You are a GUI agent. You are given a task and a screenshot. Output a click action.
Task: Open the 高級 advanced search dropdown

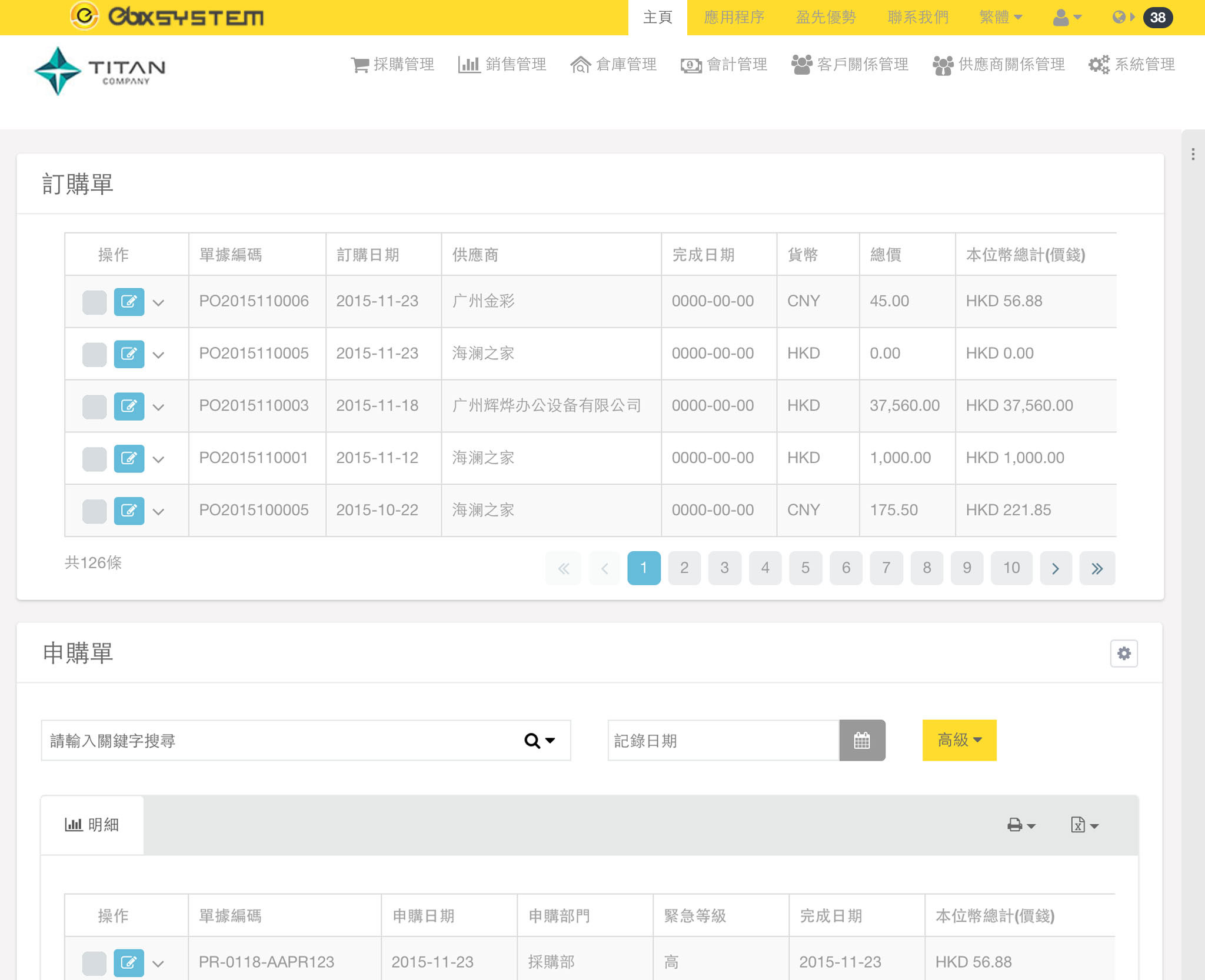pos(959,740)
